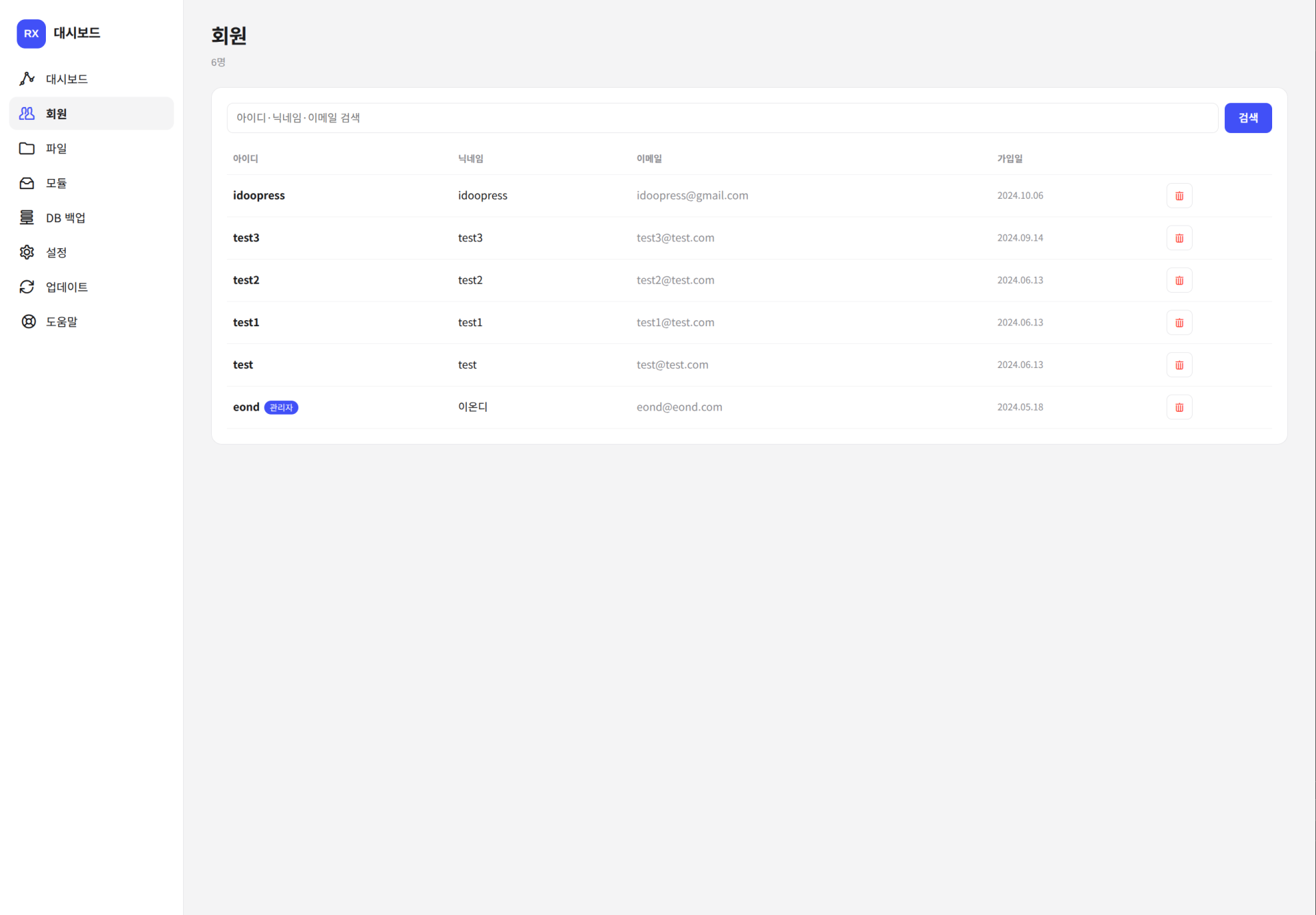Click the test2@test.com email
The image size is (1316, 915).
(675, 280)
